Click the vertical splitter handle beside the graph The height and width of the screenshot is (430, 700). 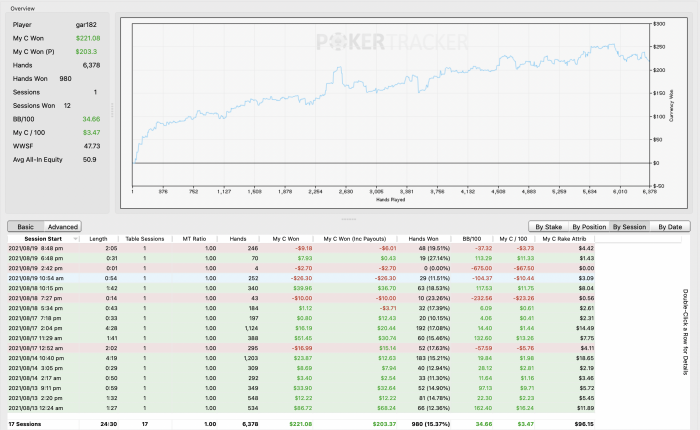click(112, 110)
